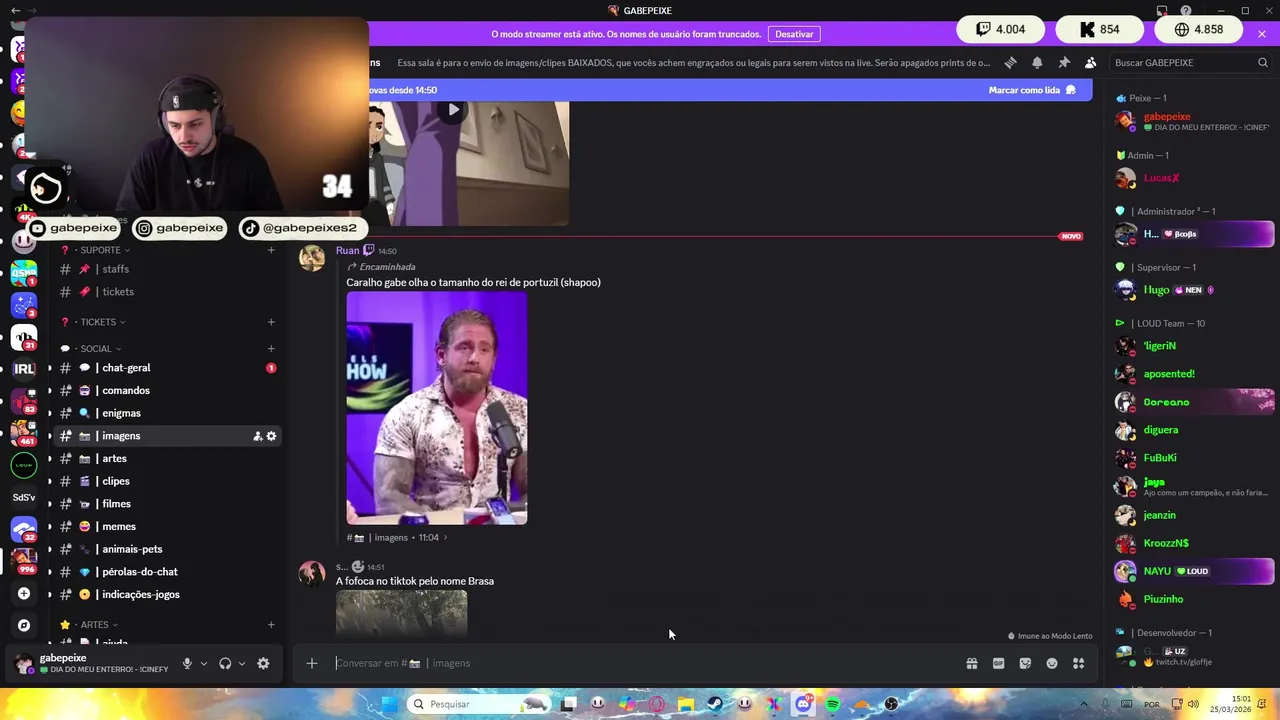Show pinned messages pin icon
This screenshot has width=1280, height=720.
(1064, 62)
